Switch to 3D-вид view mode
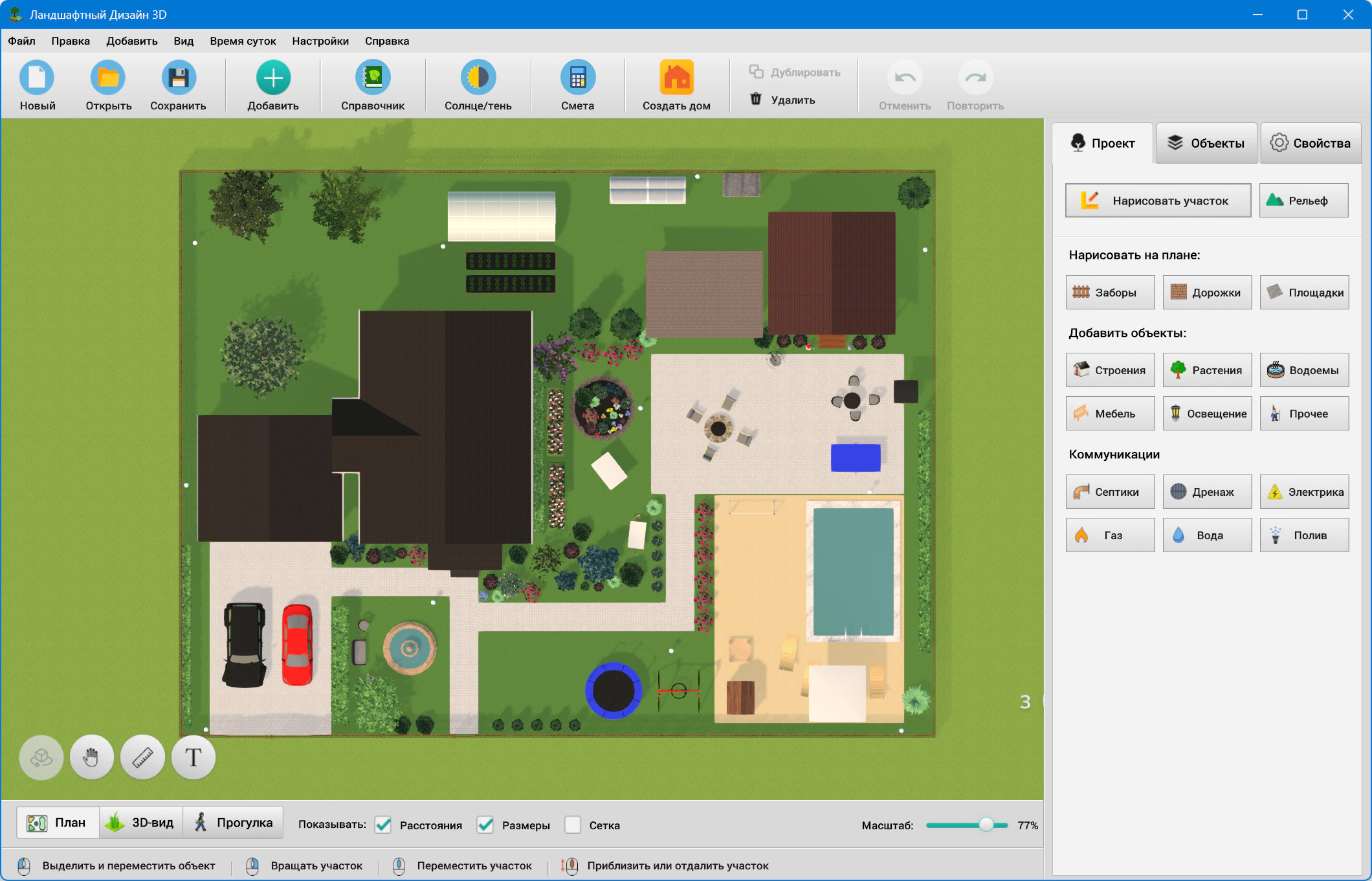The width and height of the screenshot is (1372, 881). [141, 822]
